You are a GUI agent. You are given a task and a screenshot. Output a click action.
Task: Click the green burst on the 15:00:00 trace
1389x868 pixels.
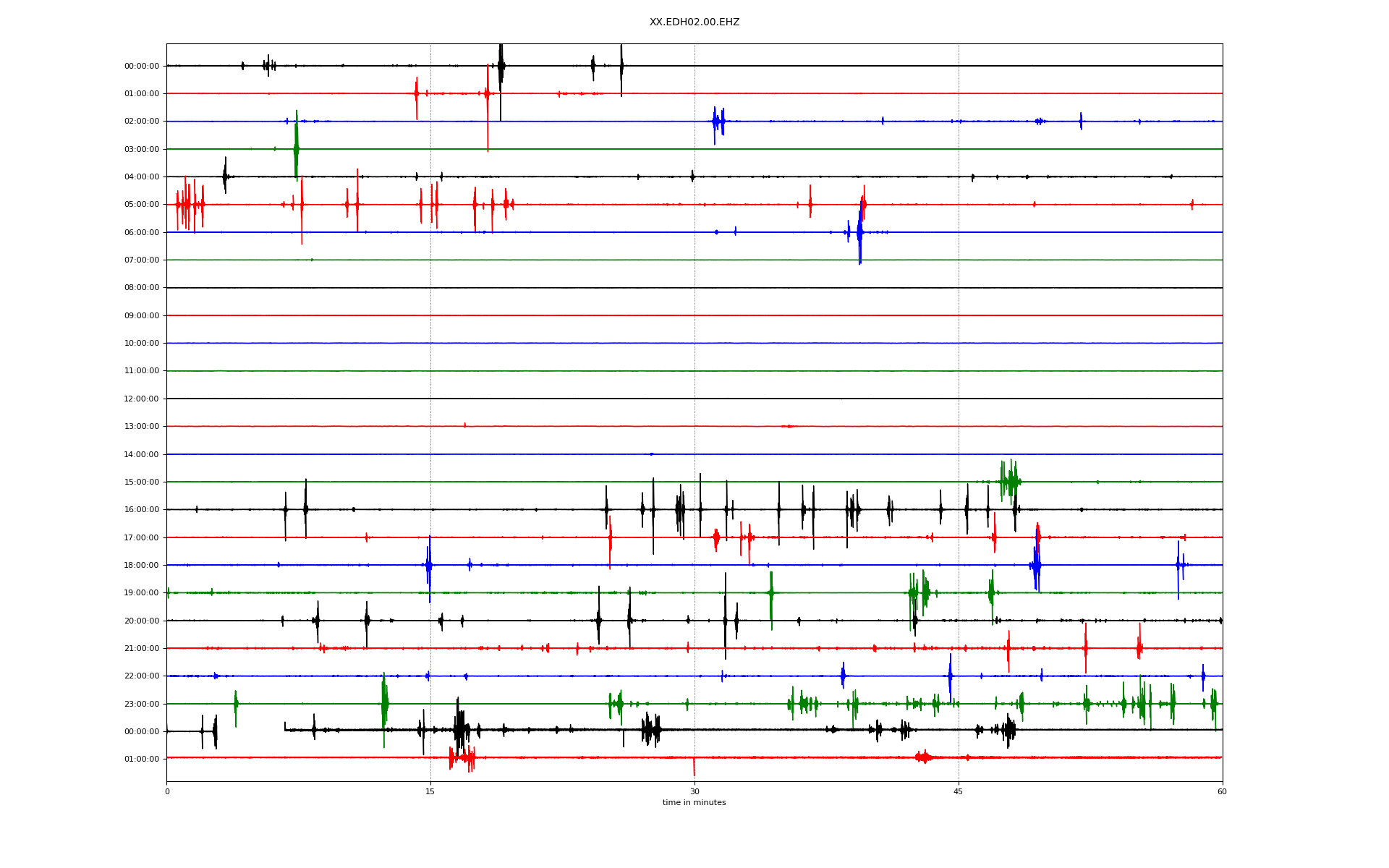tap(1009, 481)
